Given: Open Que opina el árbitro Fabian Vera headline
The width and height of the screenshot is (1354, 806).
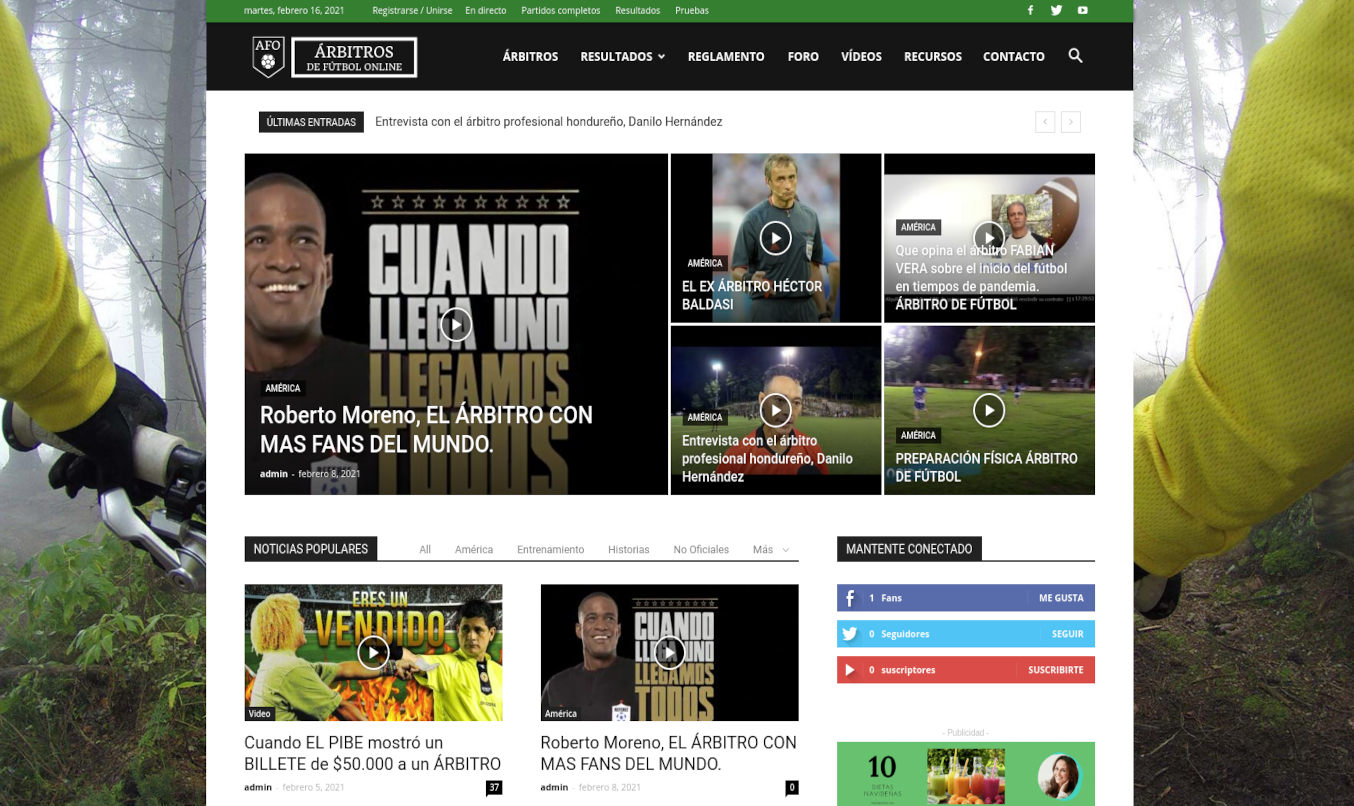Looking at the screenshot, I should pyautogui.click(x=981, y=277).
